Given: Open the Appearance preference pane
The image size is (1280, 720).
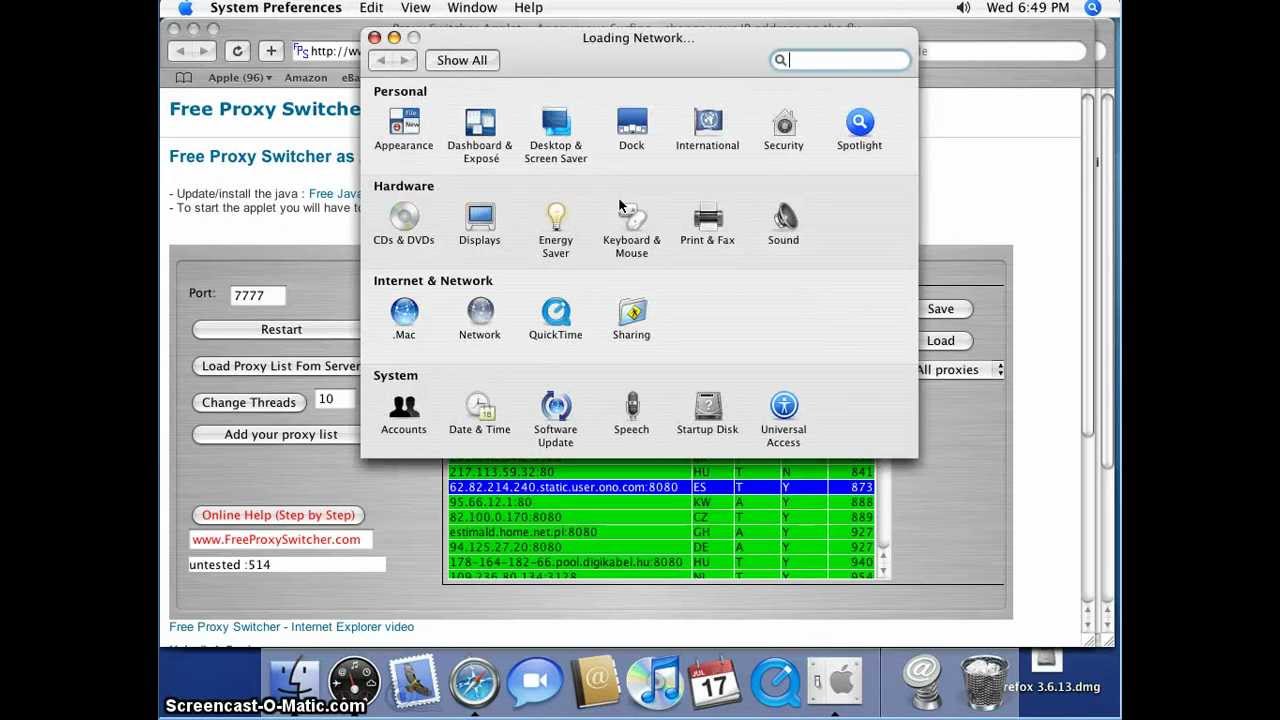Looking at the screenshot, I should pos(403,130).
